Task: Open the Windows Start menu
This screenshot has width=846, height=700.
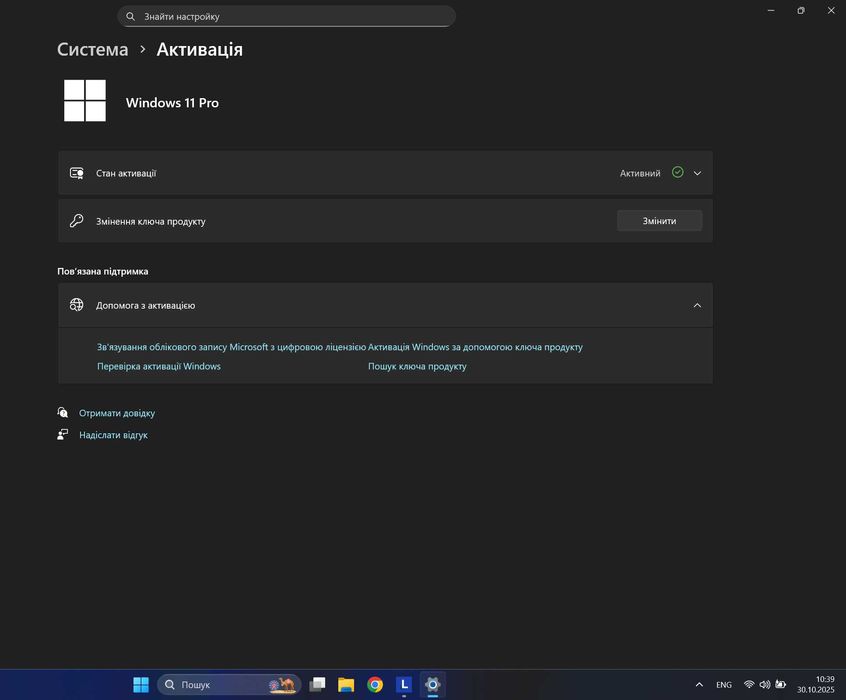Action: (141, 684)
